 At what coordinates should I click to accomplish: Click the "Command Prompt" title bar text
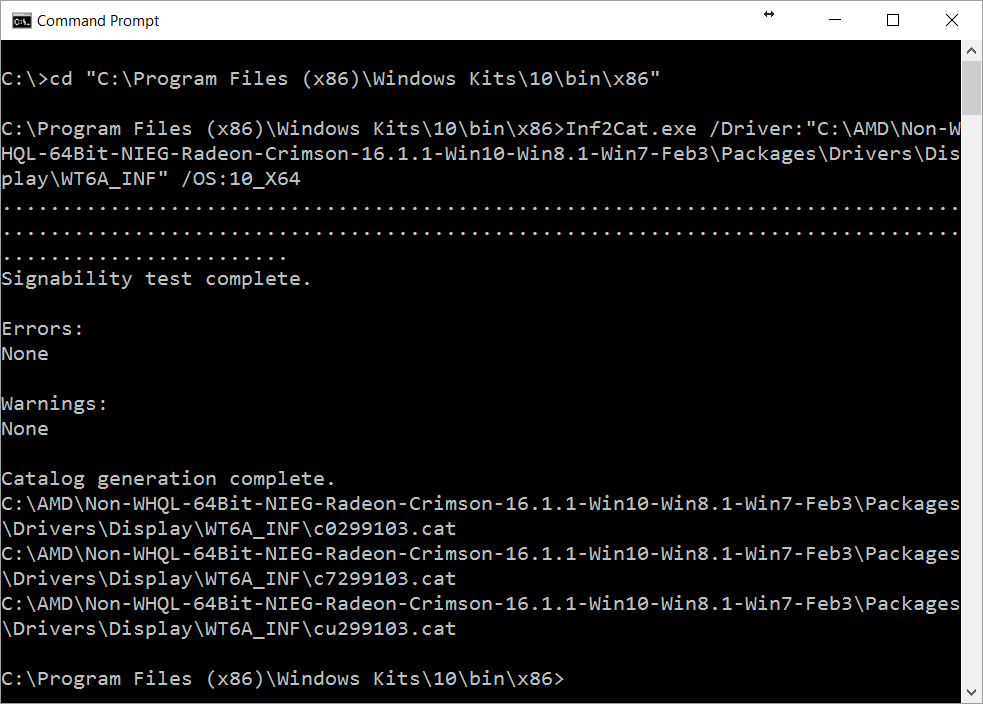(x=98, y=21)
